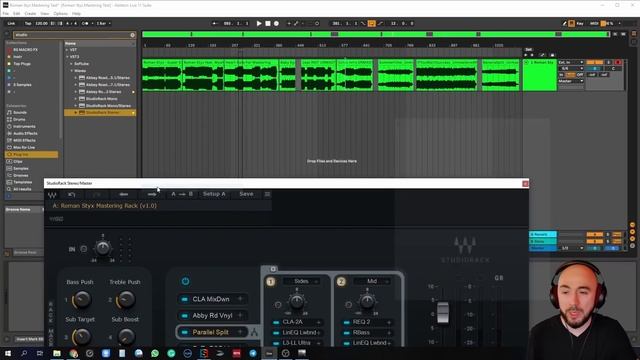Expand the StudioRack Mono plugin entry
The height and width of the screenshot is (360, 640).
click(x=76, y=99)
